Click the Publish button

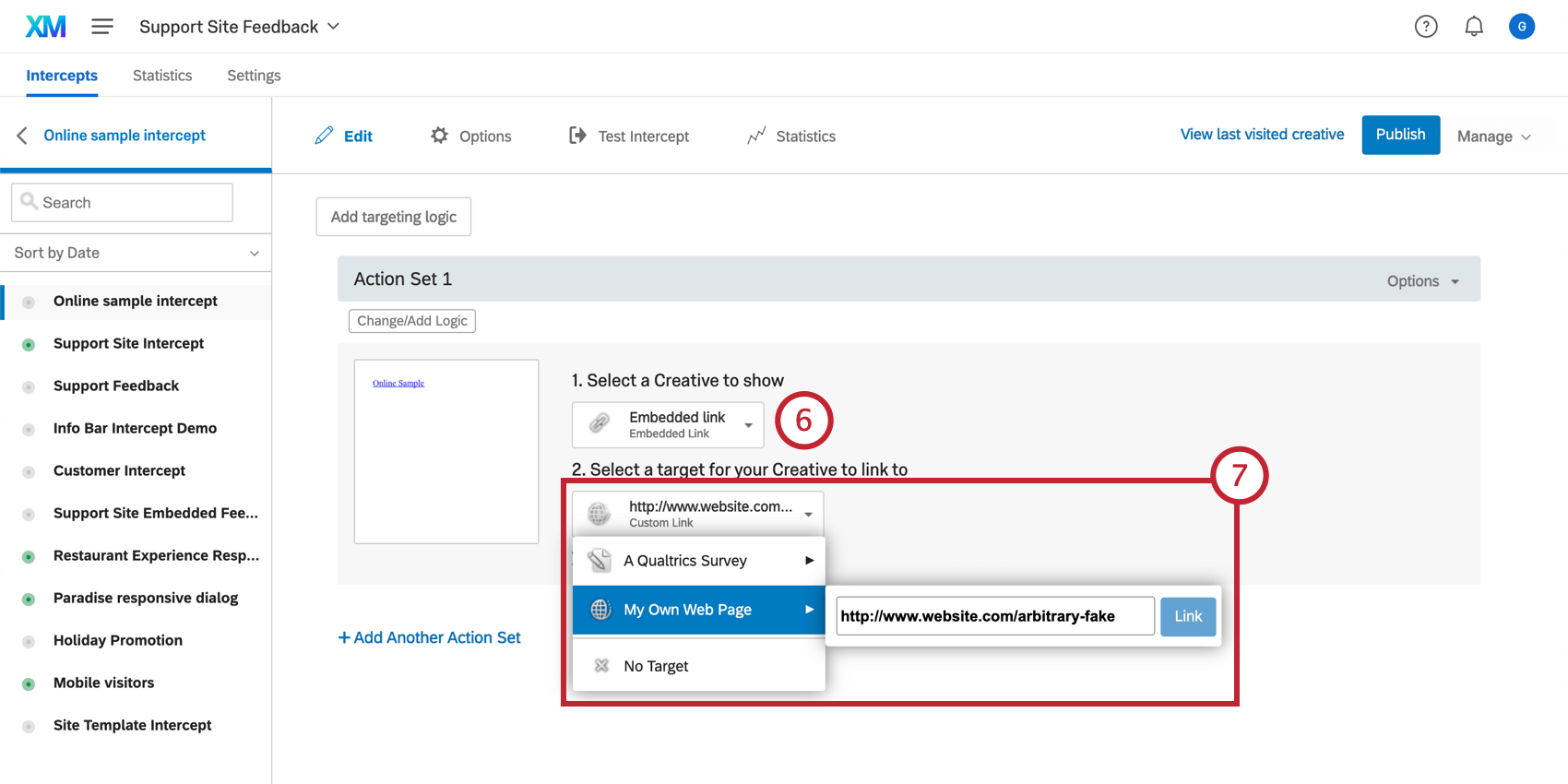(1400, 135)
